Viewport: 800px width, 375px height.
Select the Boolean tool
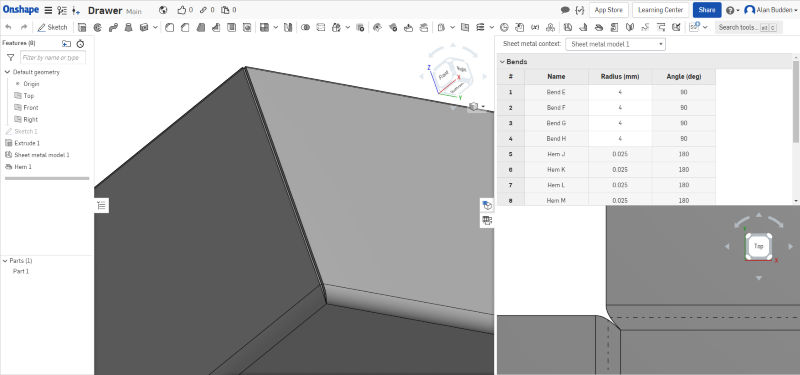[305, 27]
